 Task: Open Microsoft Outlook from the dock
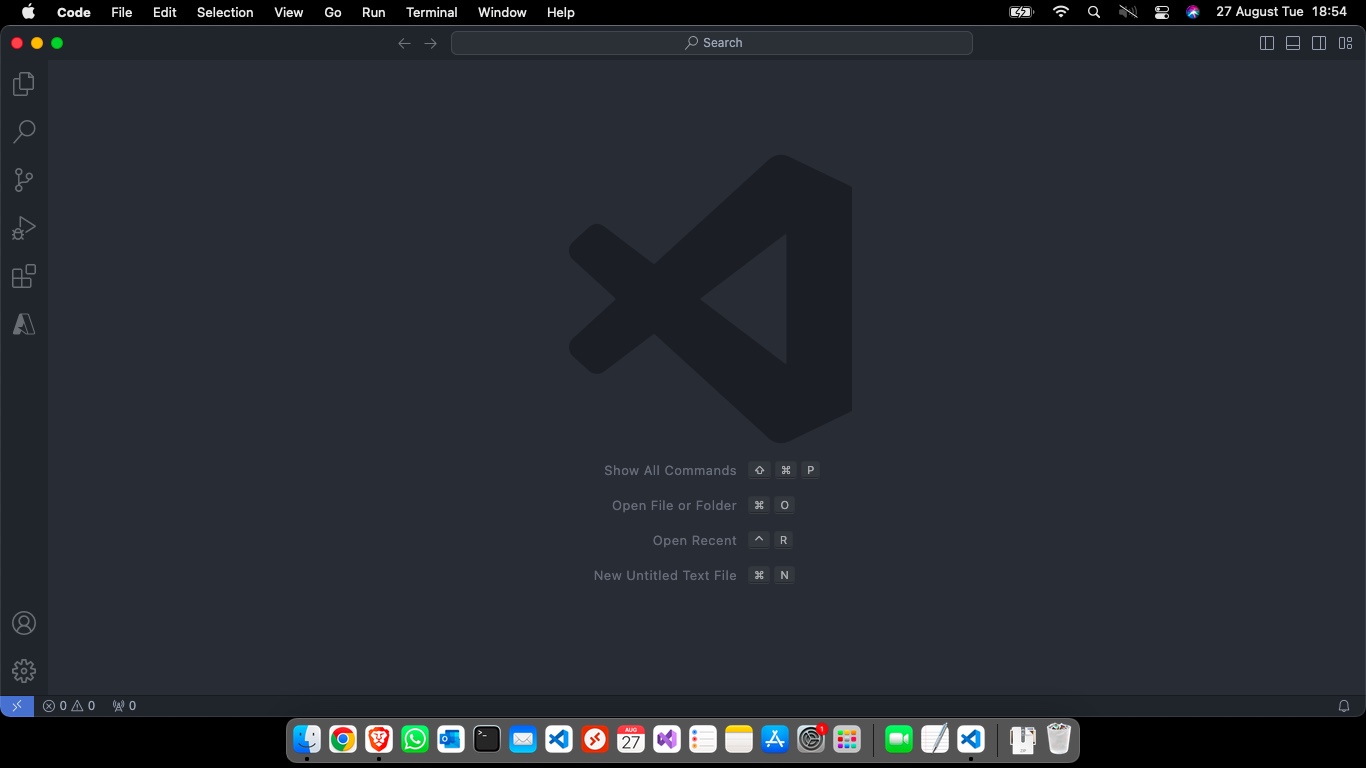pyautogui.click(x=451, y=739)
